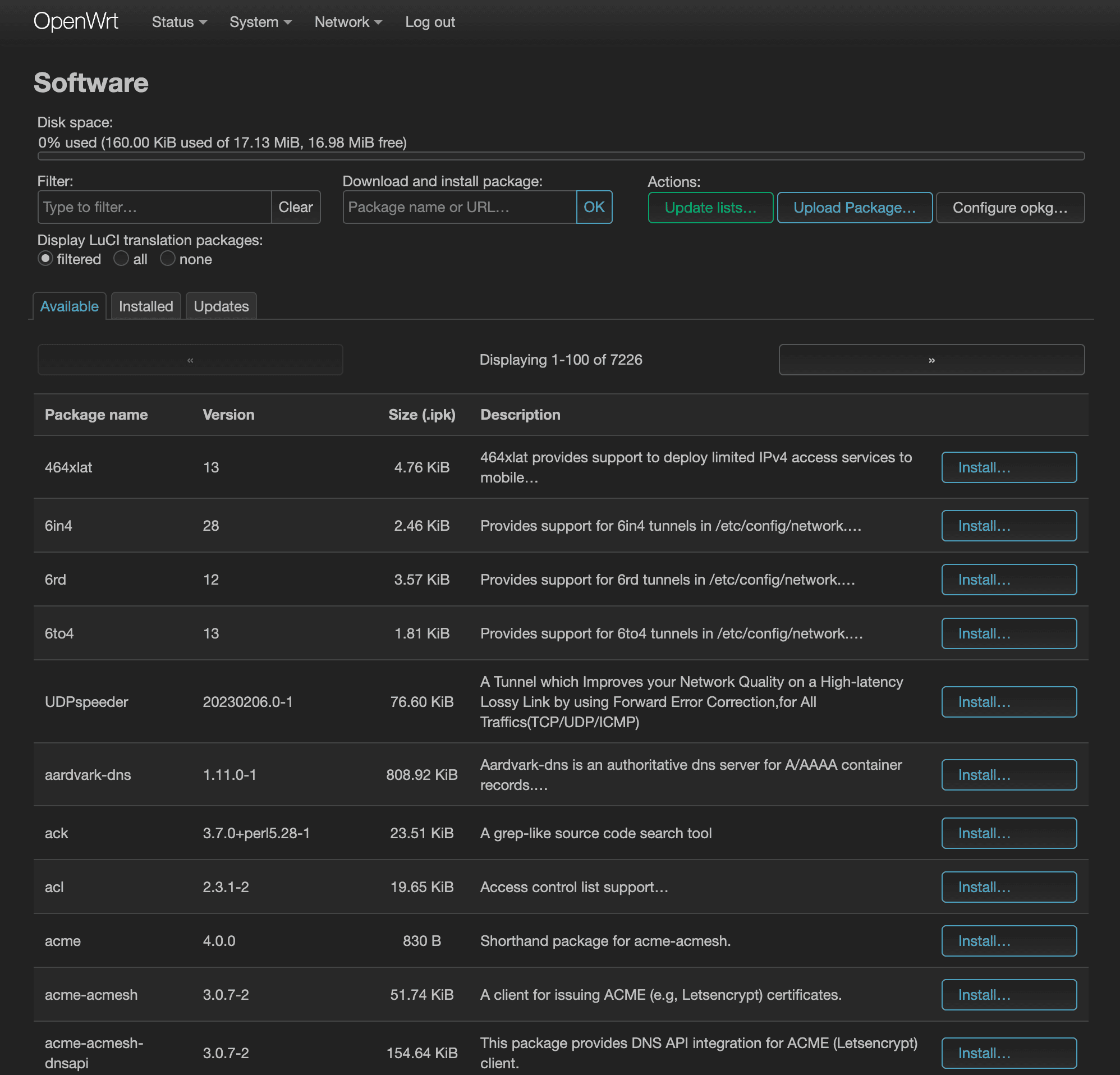Confirm package download with OK
This screenshot has height=1075, width=1120.
click(594, 207)
